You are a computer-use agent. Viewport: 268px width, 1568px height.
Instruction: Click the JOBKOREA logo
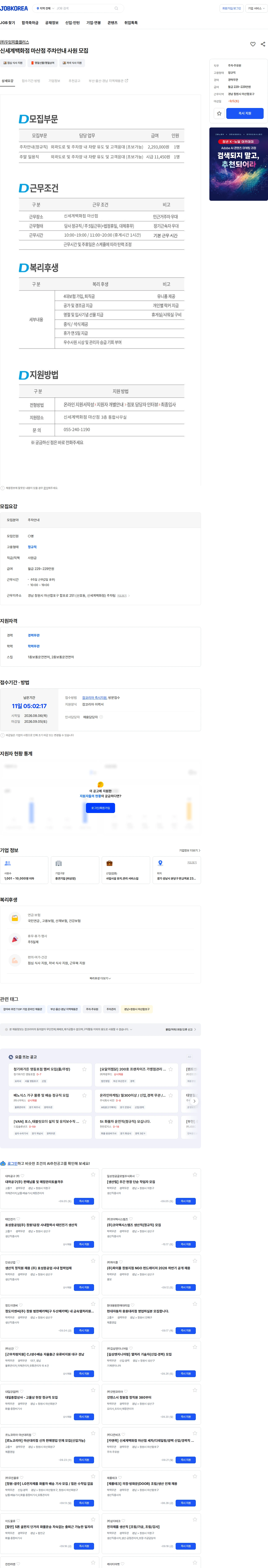pos(14,9)
